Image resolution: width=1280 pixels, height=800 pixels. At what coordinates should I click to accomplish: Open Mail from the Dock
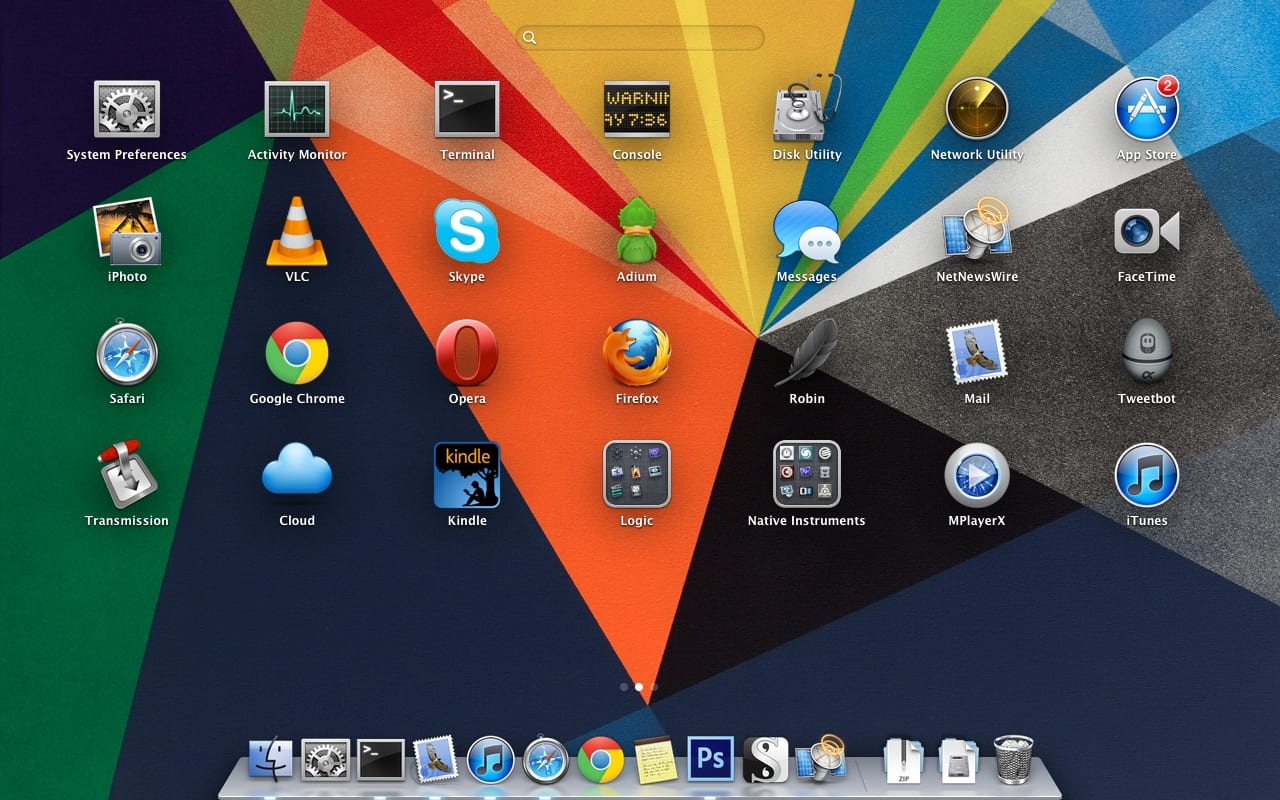[435, 760]
